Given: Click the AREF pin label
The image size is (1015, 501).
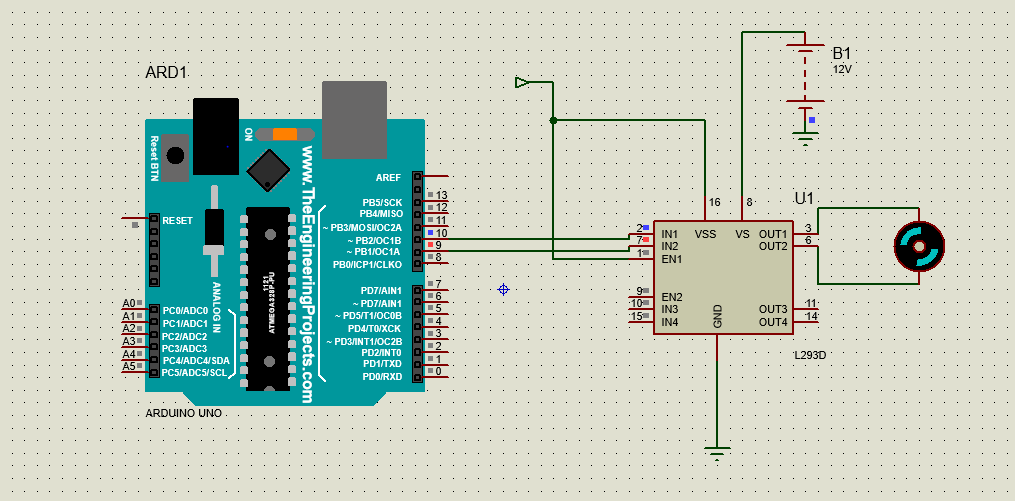Looking at the screenshot, I should pos(388,177).
